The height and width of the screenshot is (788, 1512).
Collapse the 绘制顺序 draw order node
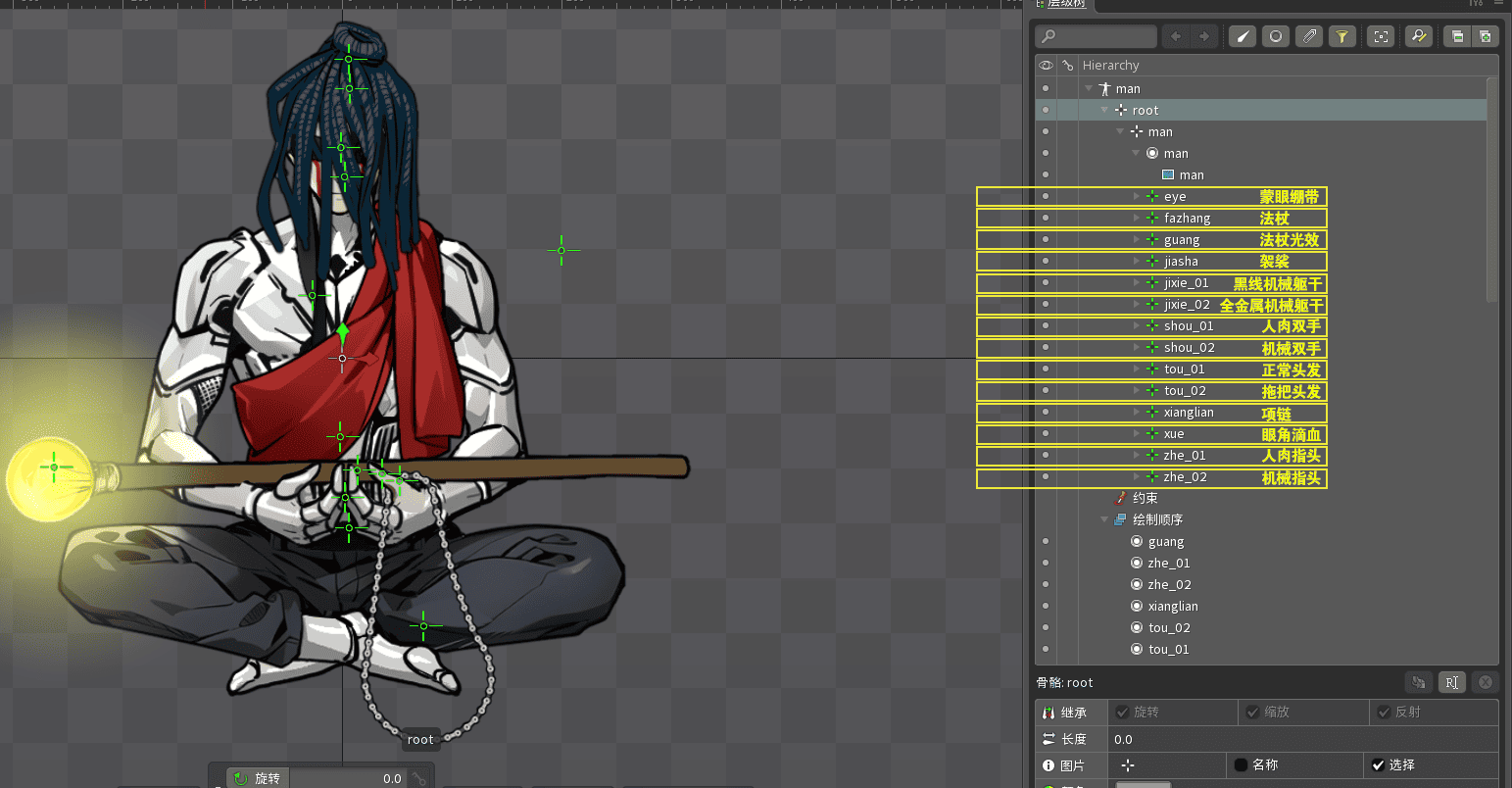coord(1105,520)
